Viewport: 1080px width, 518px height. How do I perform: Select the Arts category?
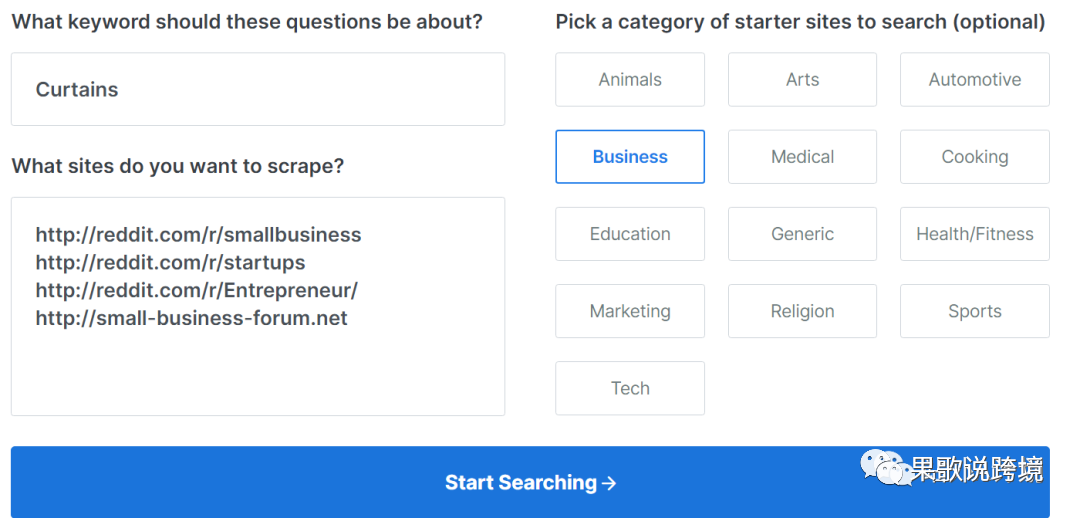pos(802,80)
